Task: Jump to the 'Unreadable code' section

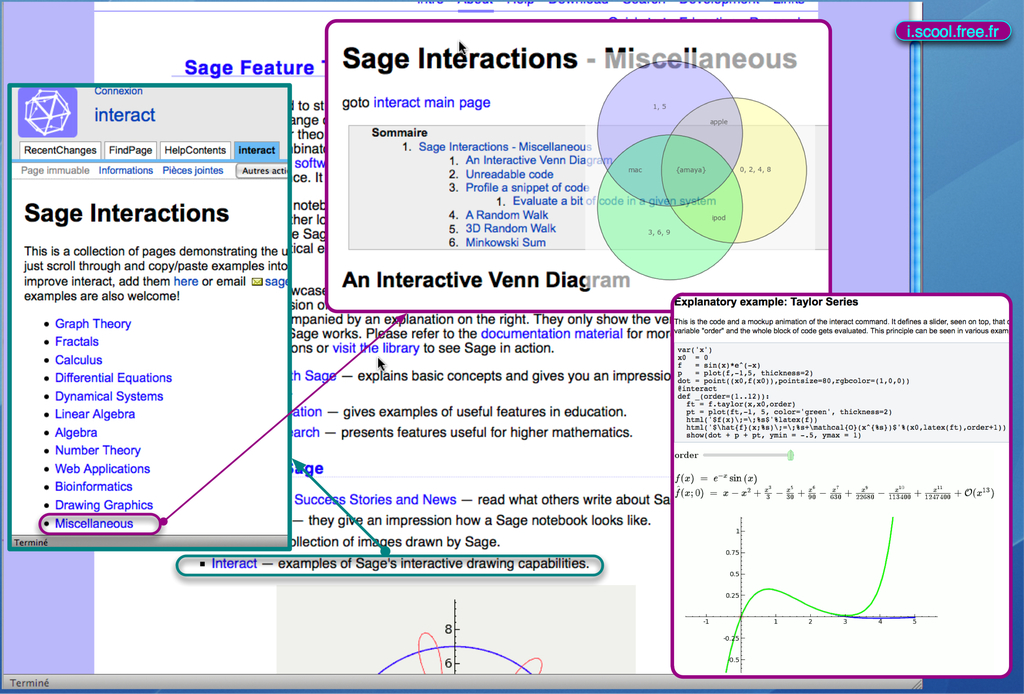Action: pyautogui.click(x=509, y=174)
